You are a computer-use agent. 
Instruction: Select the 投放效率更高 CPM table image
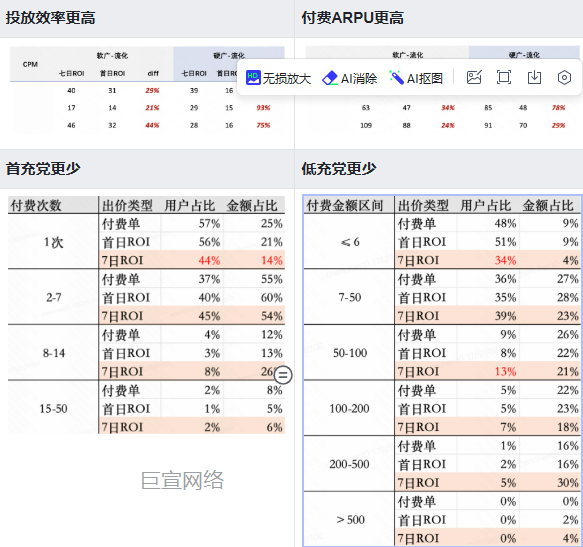click(147, 90)
